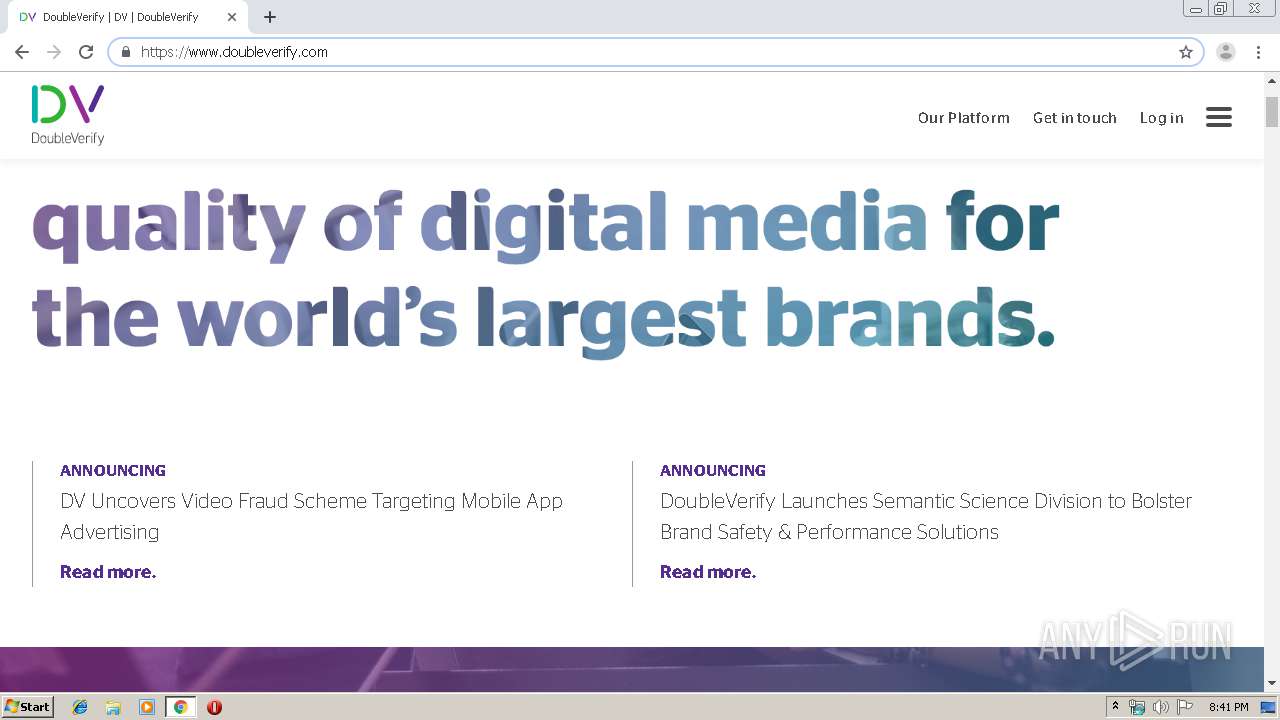Reload the page
Image resolution: width=1280 pixels, height=720 pixels.
tap(86, 52)
